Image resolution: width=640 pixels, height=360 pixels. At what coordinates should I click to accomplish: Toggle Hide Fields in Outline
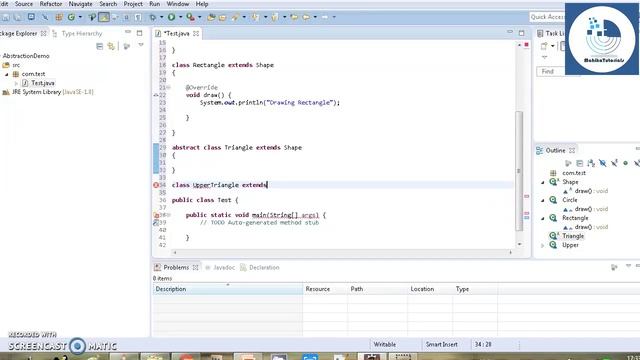[x=602, y=163]
